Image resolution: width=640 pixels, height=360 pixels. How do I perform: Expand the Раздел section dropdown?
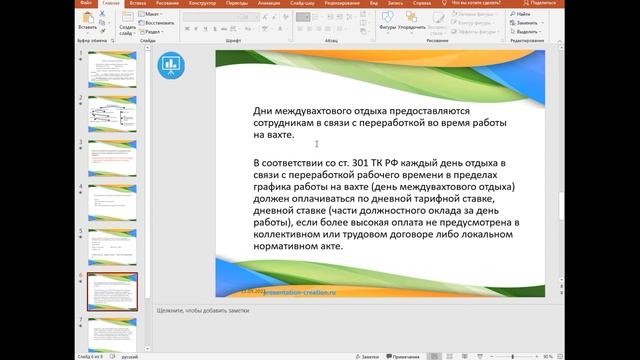(x=151, y=31)
